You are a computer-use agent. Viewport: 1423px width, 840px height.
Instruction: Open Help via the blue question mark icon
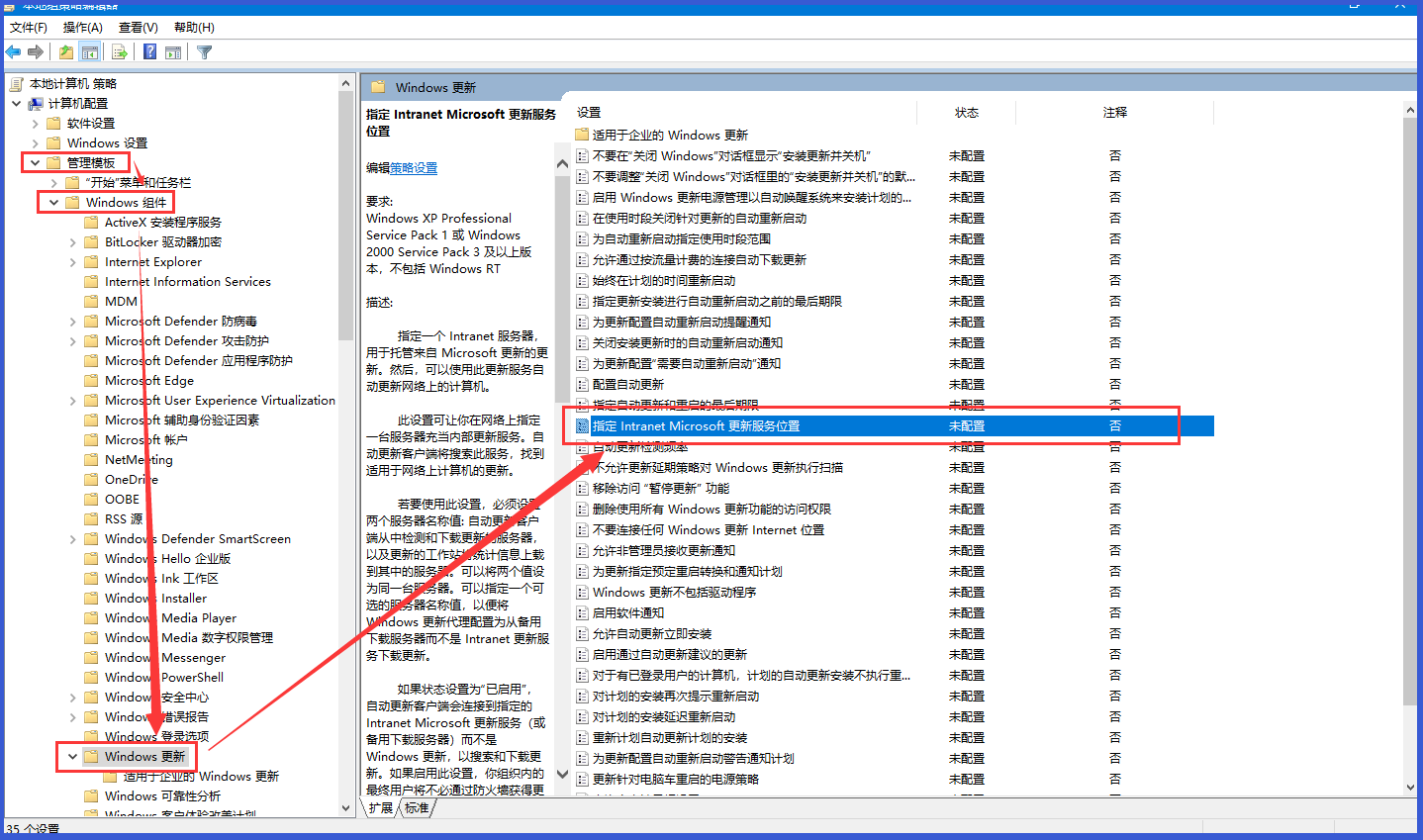[149, 52]
